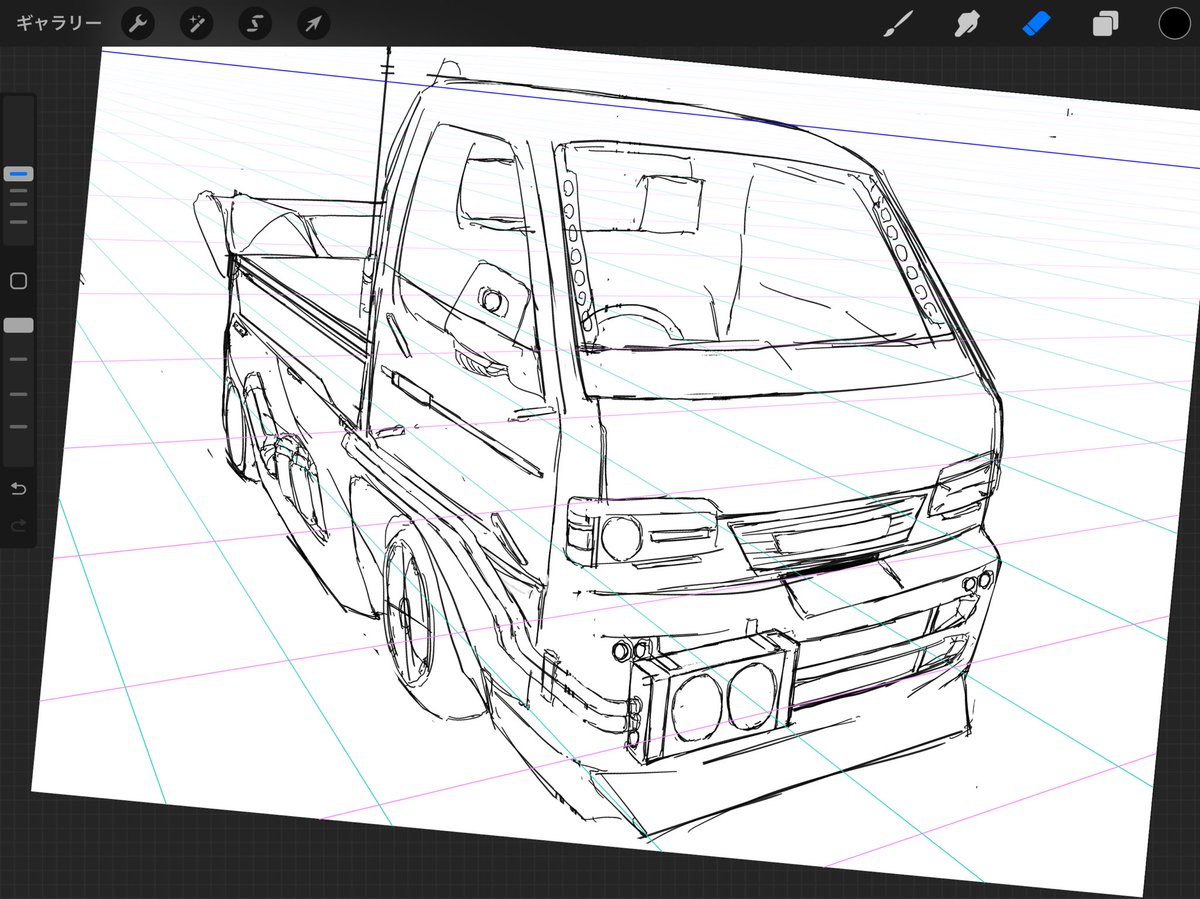Open the Actions wrench menu
The image size is (1200, 899).
coord(138,23)
